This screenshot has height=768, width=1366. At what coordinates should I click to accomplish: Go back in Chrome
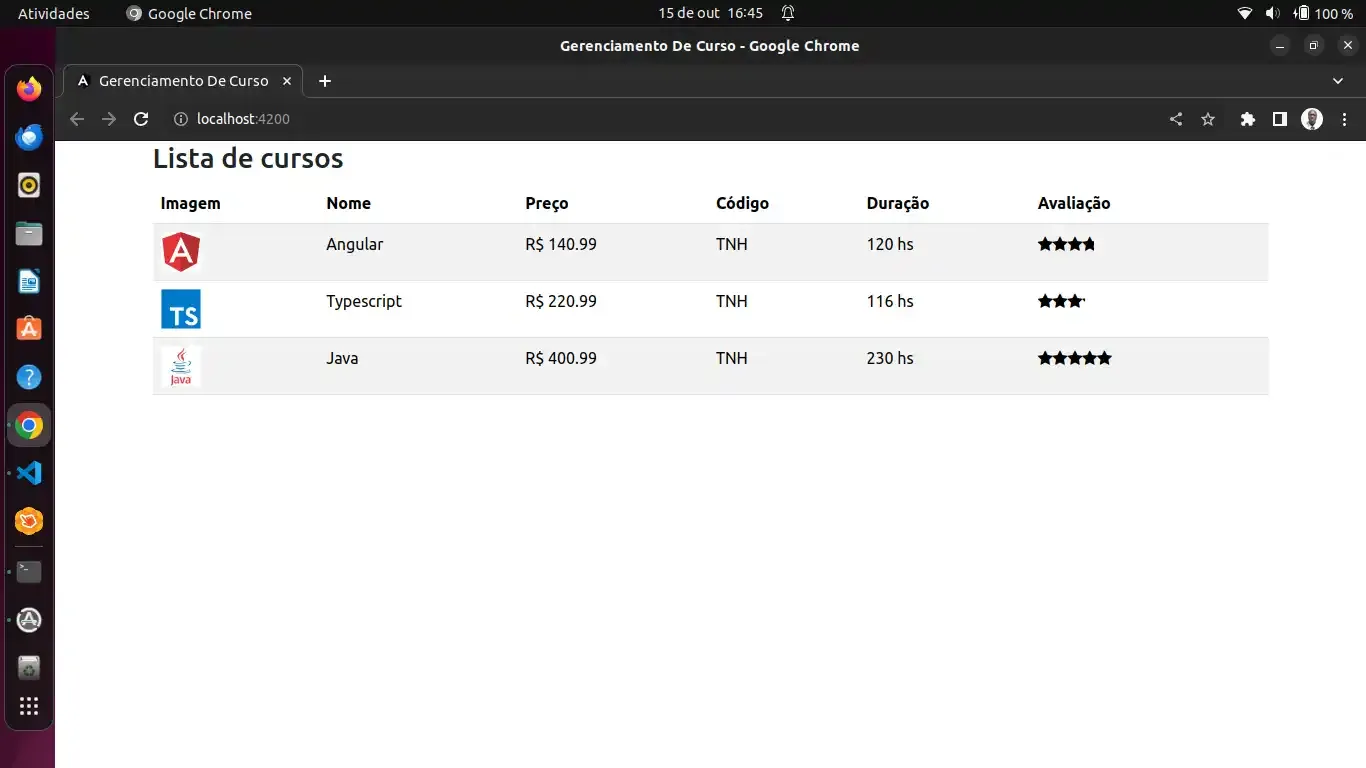click(77, 119)
